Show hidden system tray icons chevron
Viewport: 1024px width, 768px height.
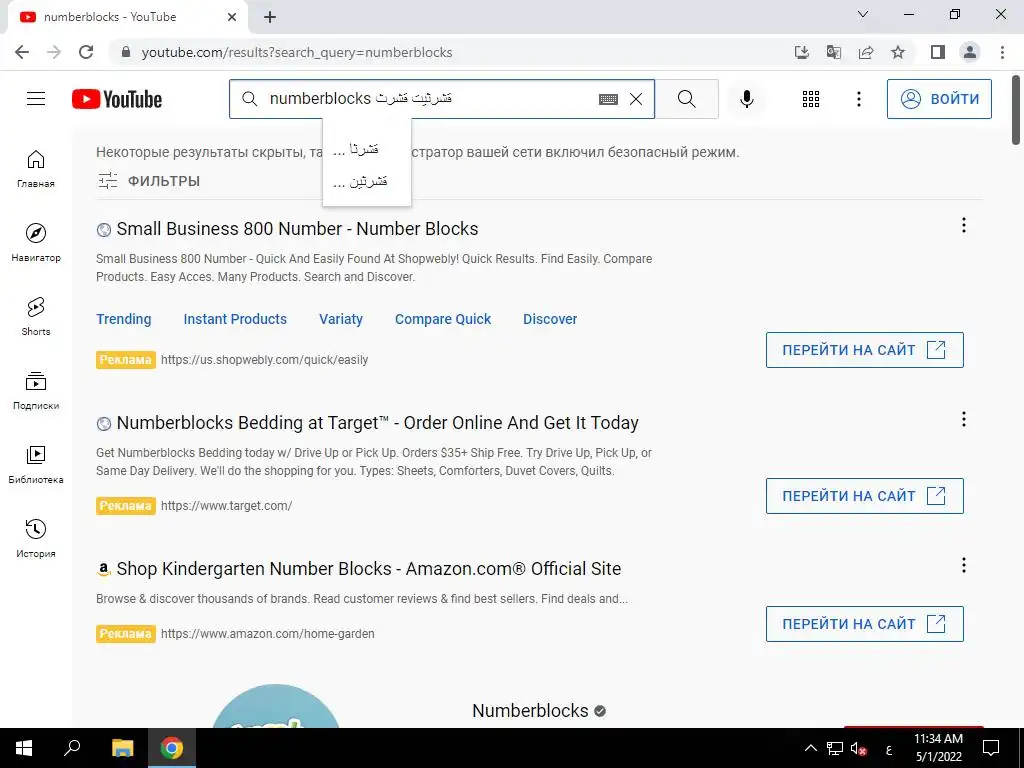(810, 748)
